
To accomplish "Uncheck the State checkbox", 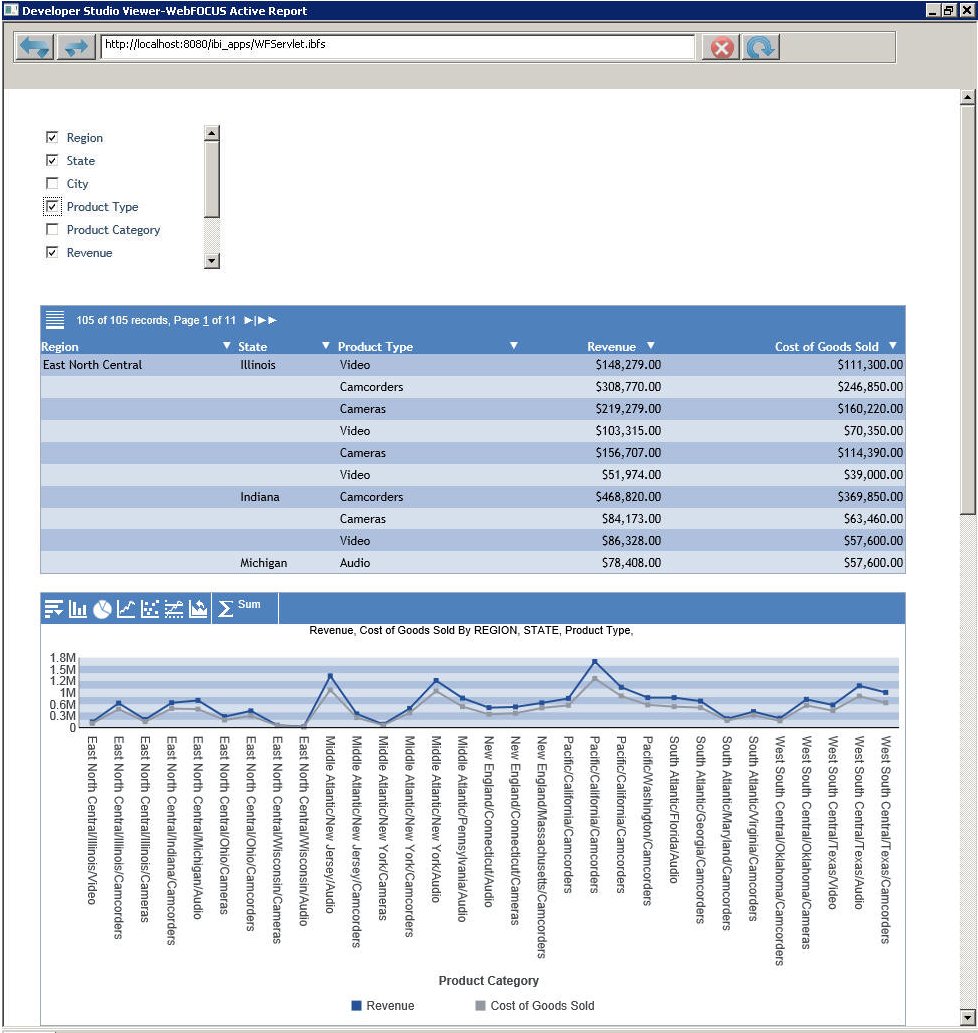I will (52, 160).
